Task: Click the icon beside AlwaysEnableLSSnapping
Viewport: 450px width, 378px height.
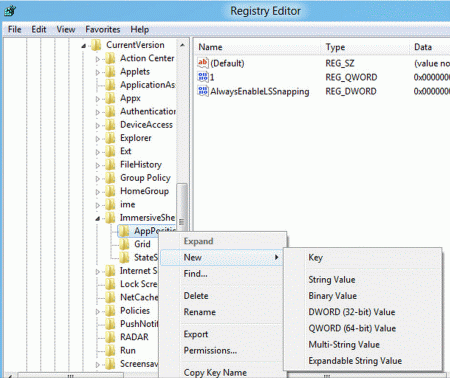Action: coord(203,91)
